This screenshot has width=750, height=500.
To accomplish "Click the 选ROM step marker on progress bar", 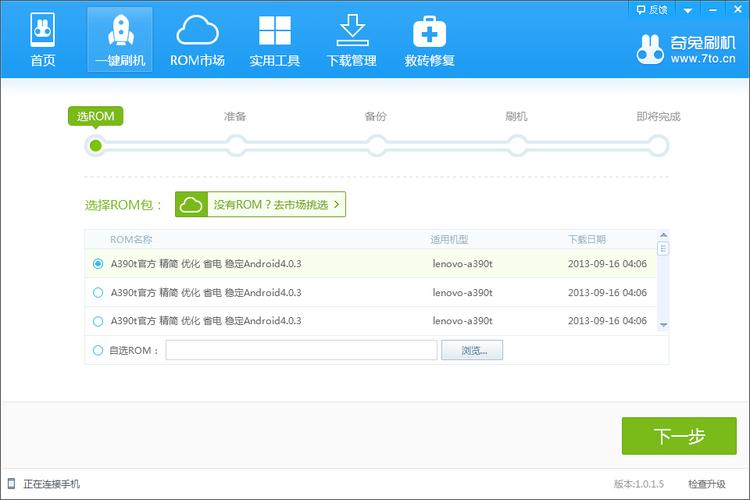I will tap(96, 146).
